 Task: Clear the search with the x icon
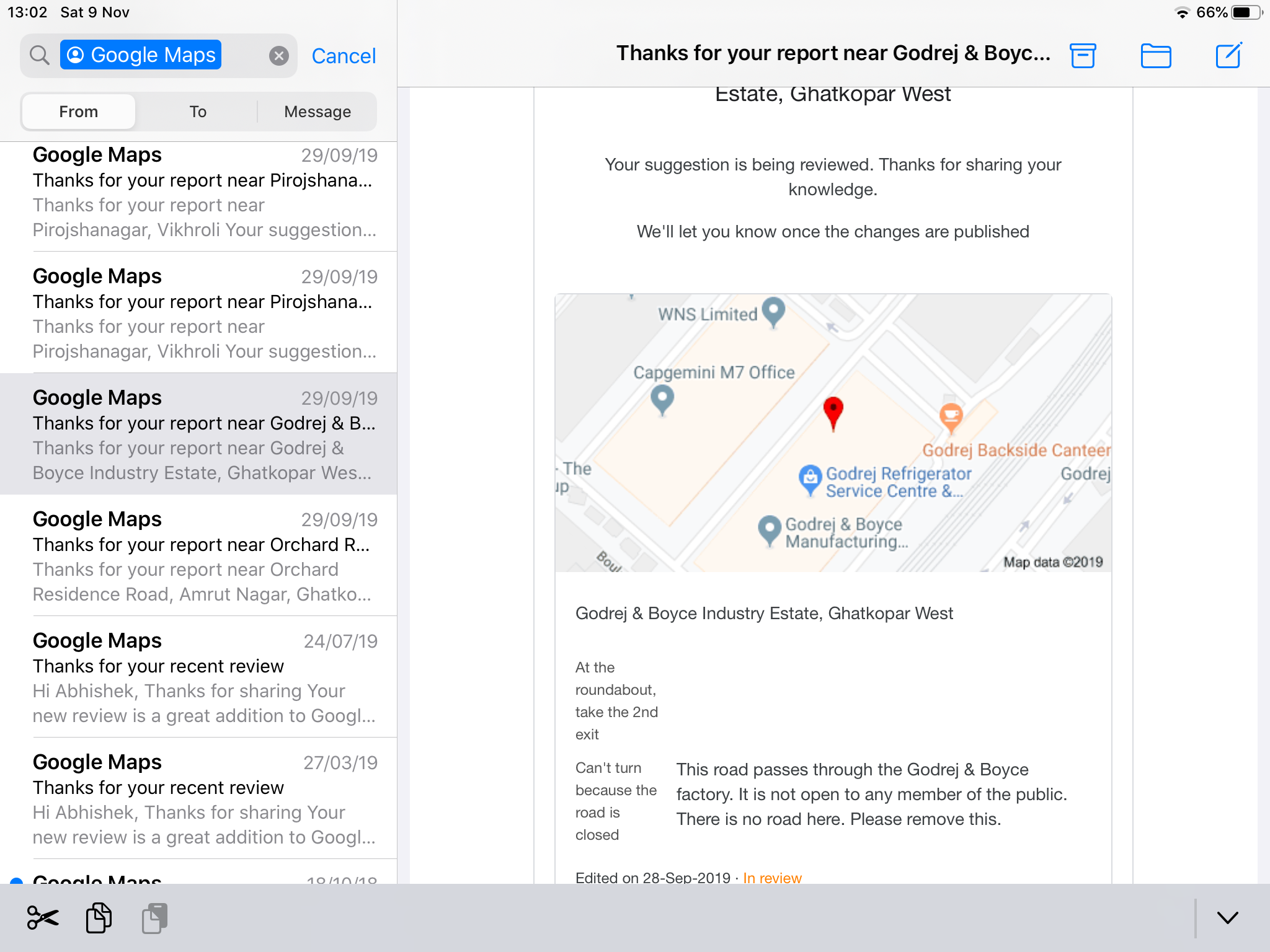pos(279,55)
